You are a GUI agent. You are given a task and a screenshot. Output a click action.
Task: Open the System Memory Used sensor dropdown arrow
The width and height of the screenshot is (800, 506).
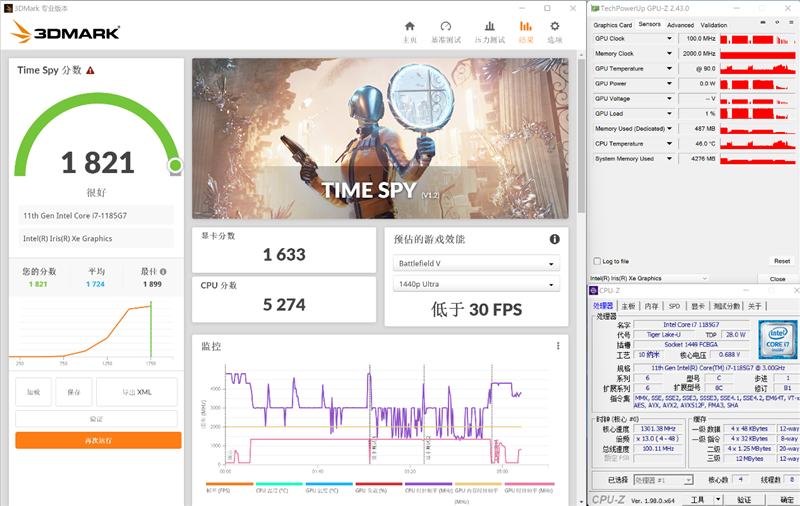click(669, 159)
